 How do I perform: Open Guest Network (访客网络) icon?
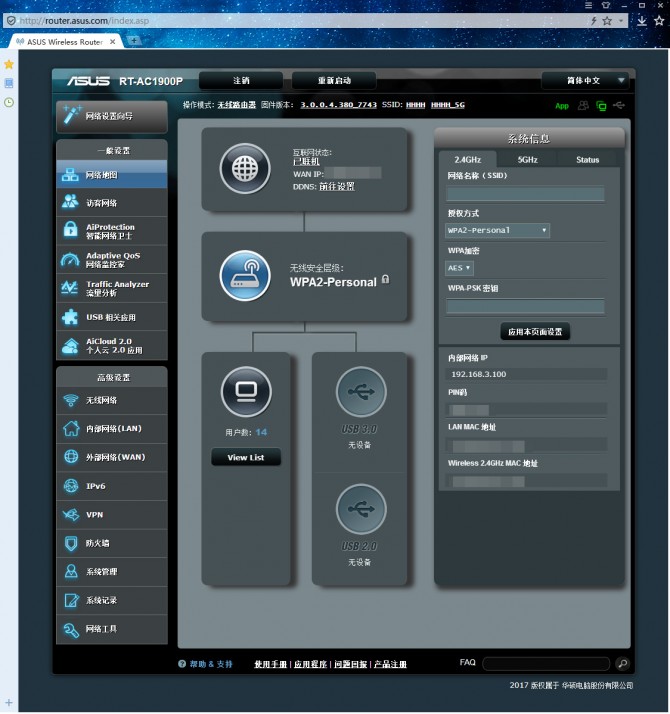tap(70, 202)
